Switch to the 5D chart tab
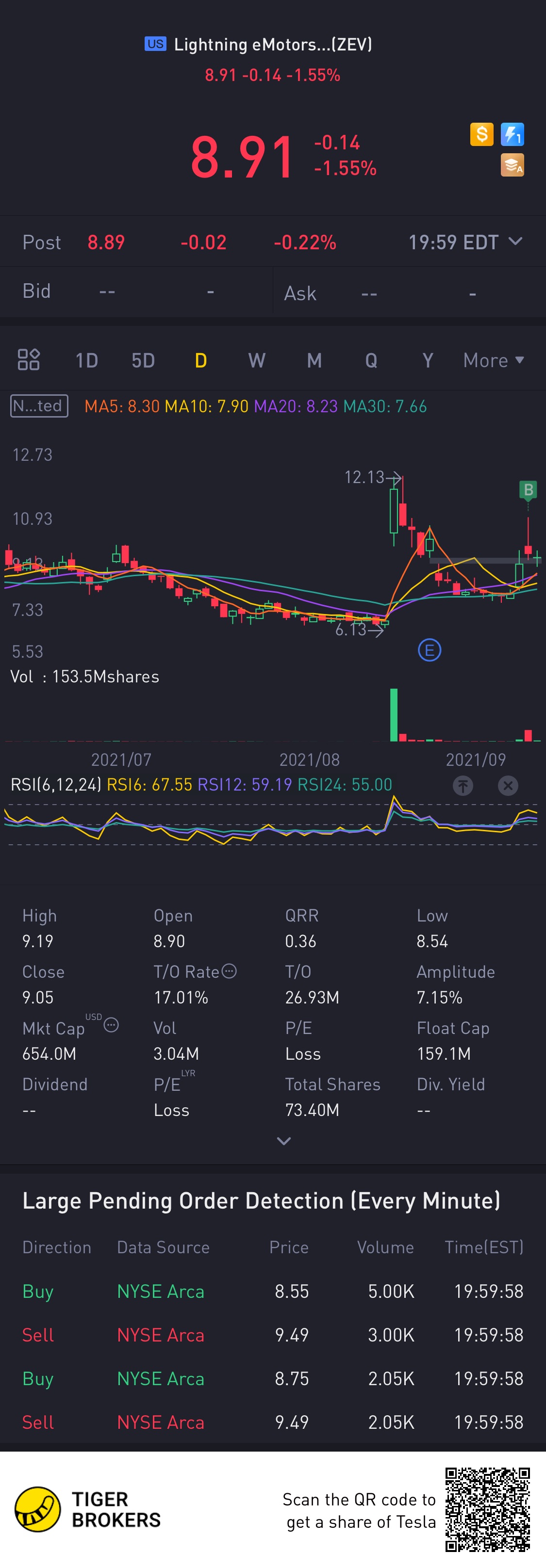The height and width of the screenshot is (1568, 546). (143, 360)
